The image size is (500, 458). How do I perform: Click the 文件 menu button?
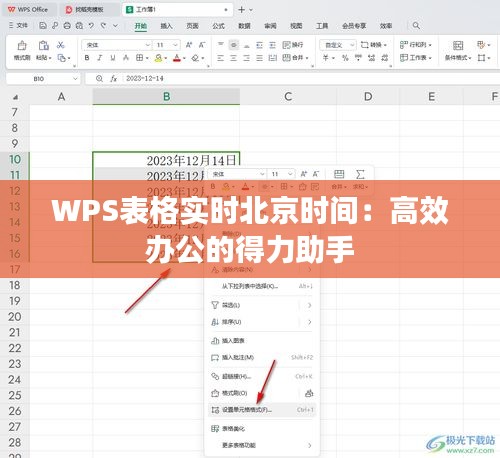18,25
